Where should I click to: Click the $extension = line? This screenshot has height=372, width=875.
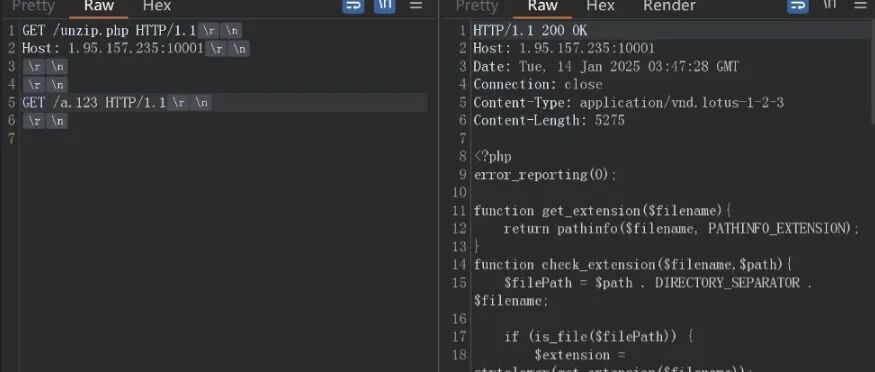tap(580, 355)
